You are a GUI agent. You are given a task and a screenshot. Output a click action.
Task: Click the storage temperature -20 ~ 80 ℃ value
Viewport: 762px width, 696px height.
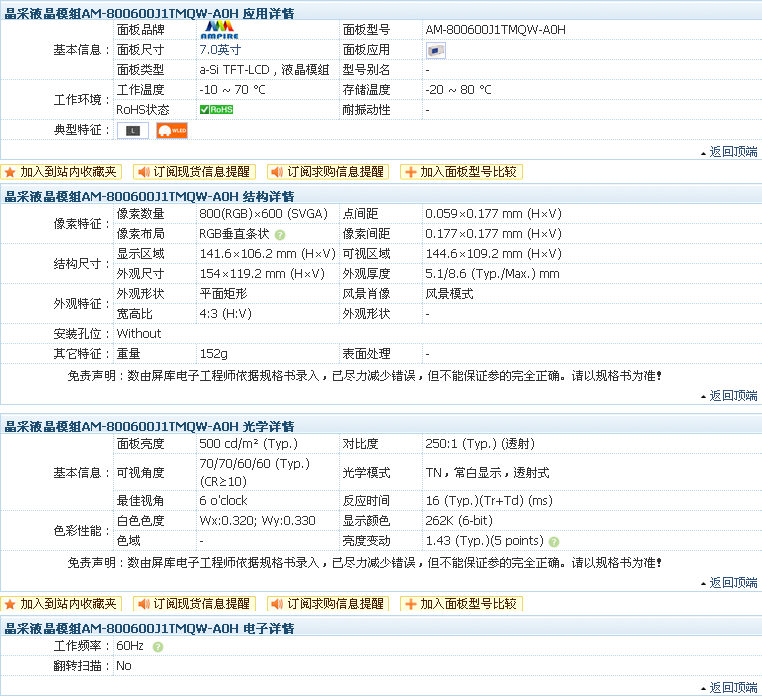coord(458,90)
